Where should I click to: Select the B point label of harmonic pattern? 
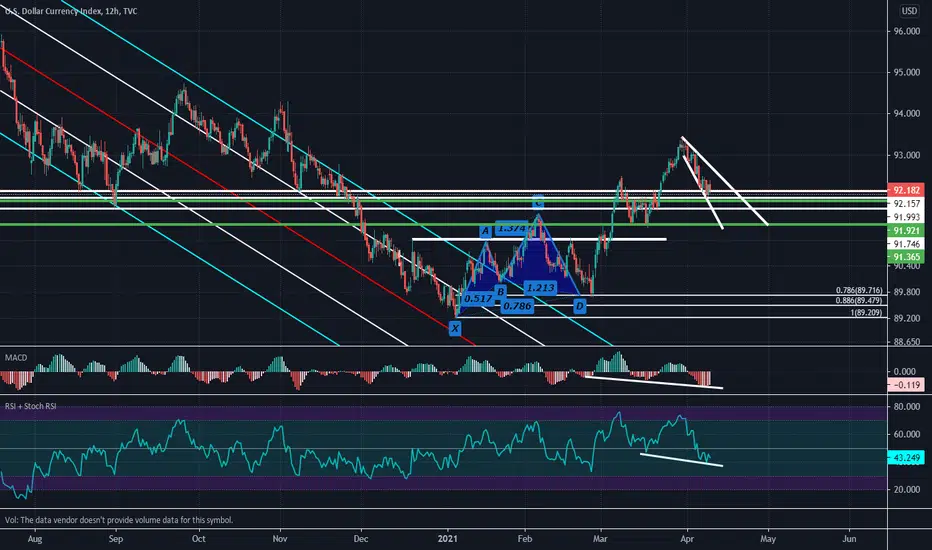point(500,291)
